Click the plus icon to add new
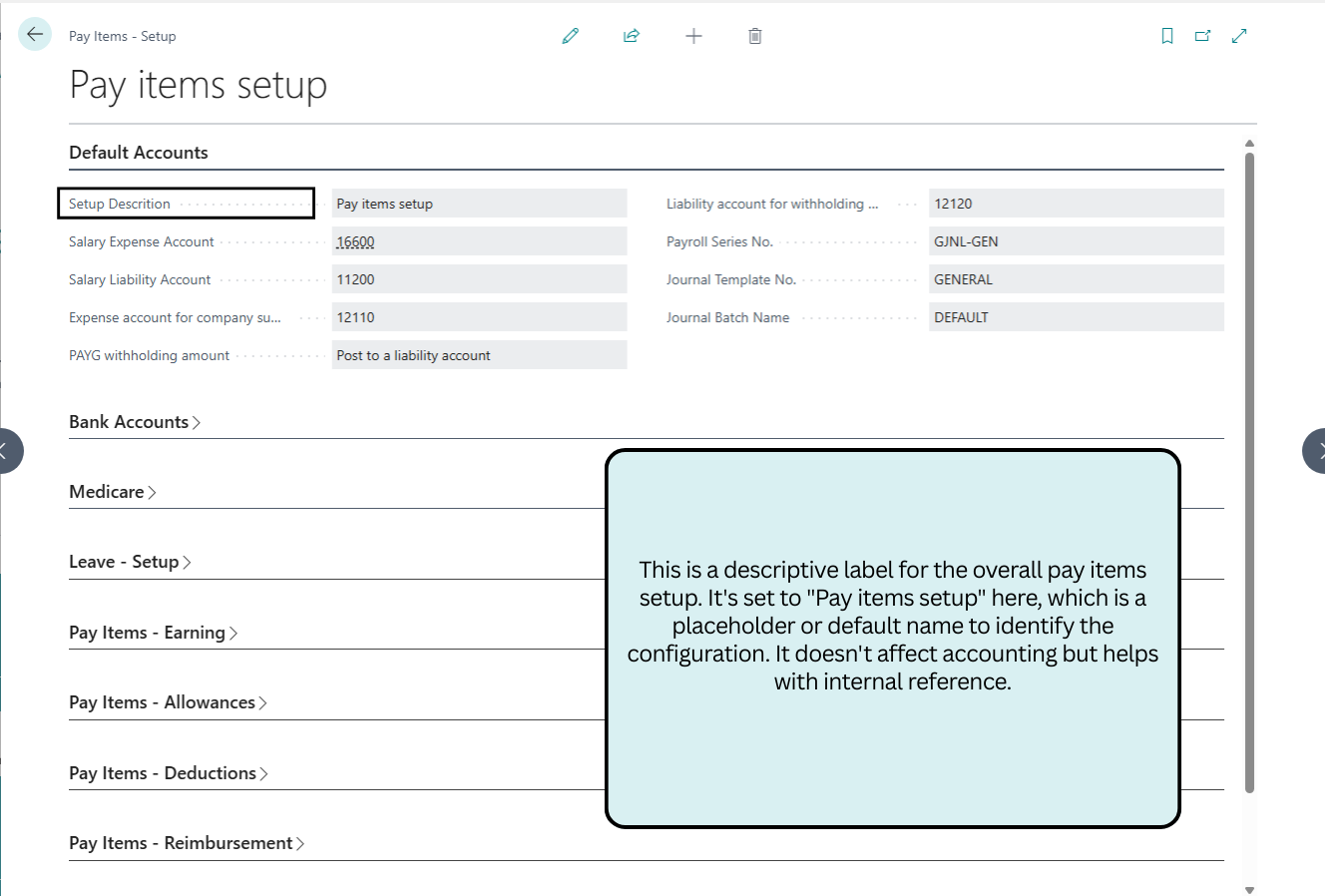The image size is (1326, 896). pyautogui.click(x=693, y=36)
